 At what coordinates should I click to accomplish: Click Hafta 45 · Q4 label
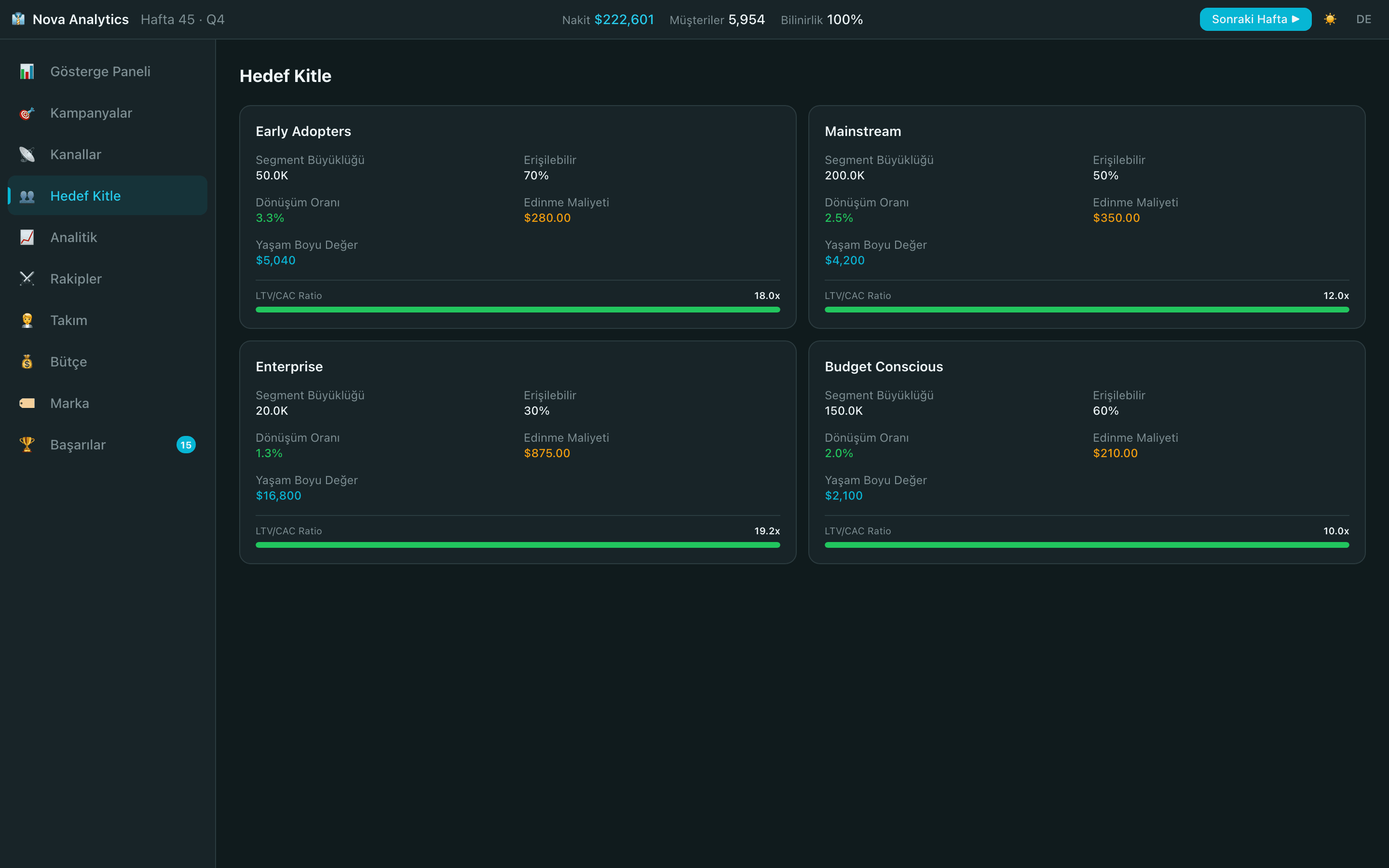coord(182,19)
